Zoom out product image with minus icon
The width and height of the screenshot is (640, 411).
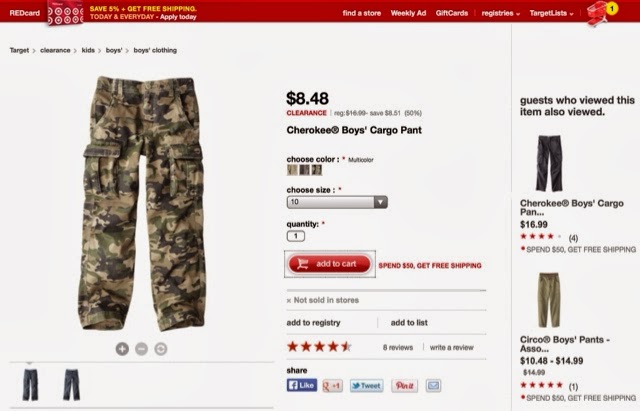(141, 349)
